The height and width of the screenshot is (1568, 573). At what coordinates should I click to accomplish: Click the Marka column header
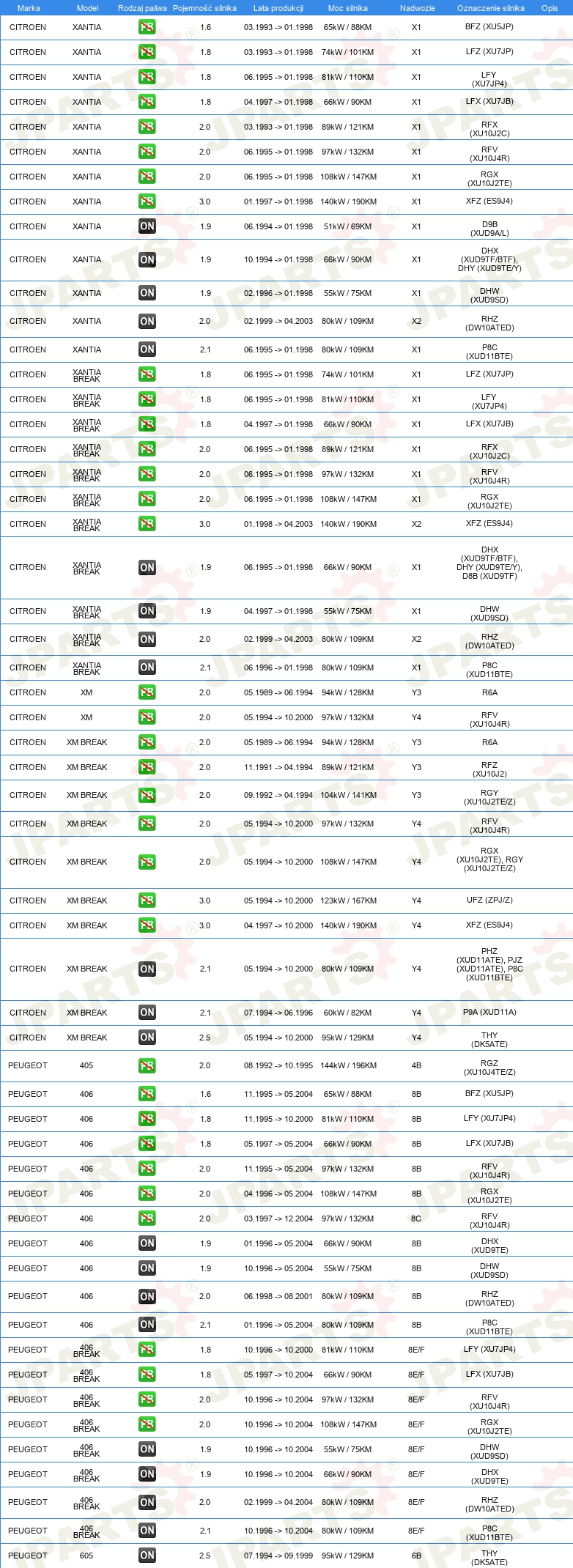29,8
